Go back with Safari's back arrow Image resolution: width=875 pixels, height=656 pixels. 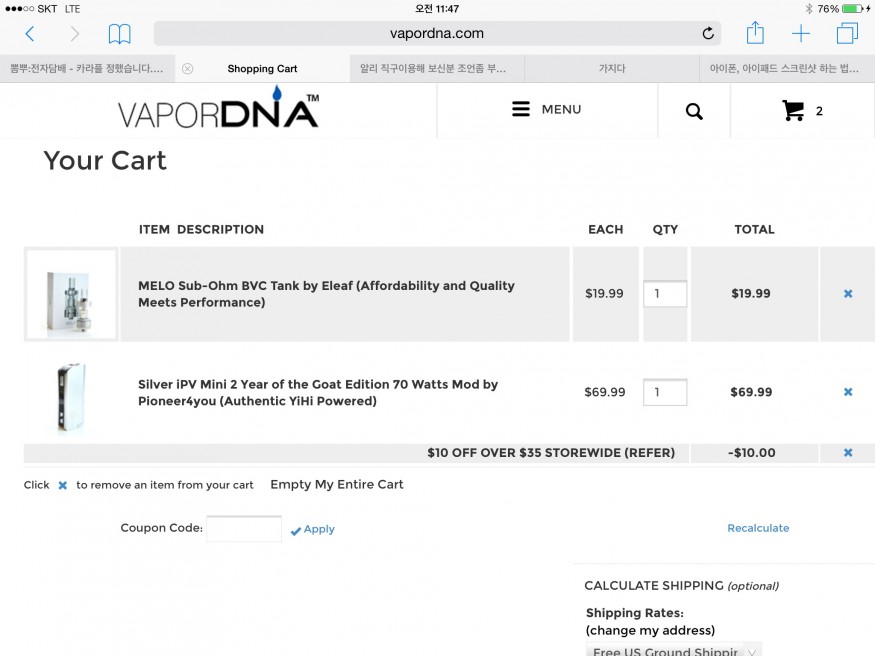click(30, 34)
